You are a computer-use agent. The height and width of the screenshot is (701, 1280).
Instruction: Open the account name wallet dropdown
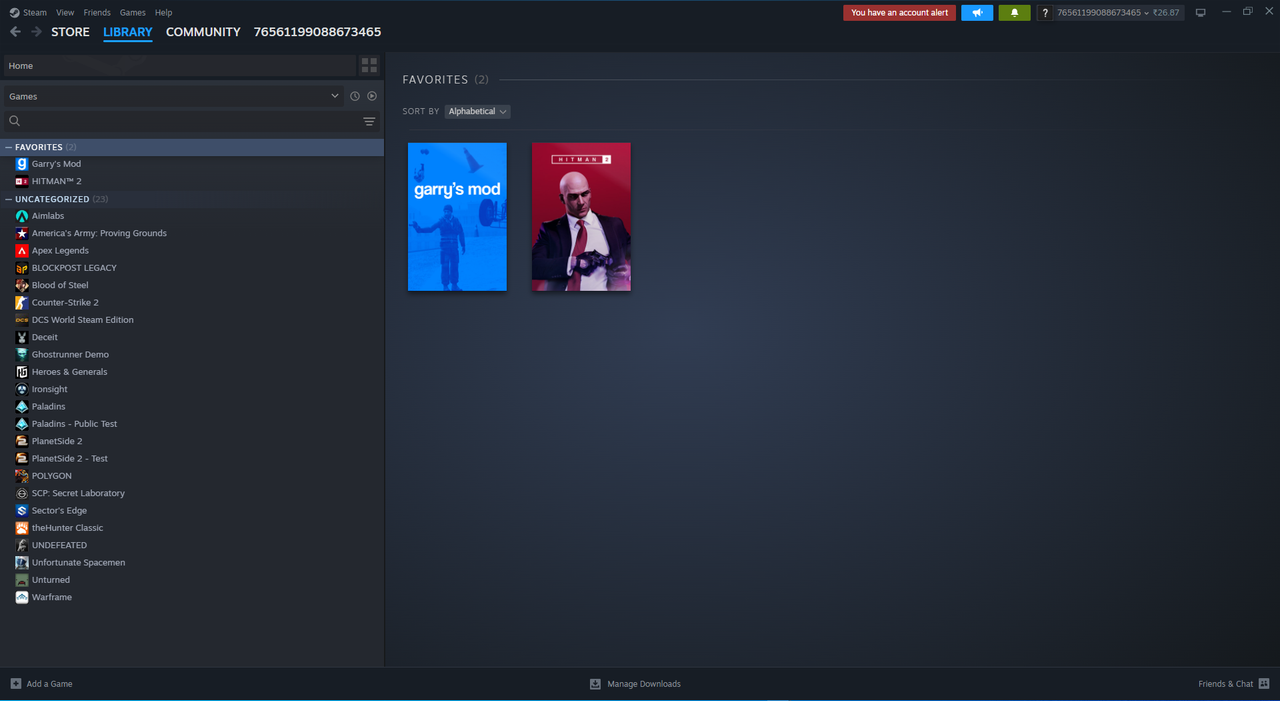pyautogui.click(x=1118, y=13)
